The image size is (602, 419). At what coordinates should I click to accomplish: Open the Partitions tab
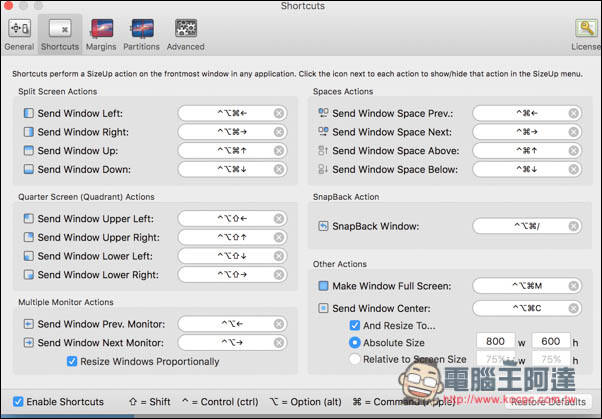tap(141, 35)
